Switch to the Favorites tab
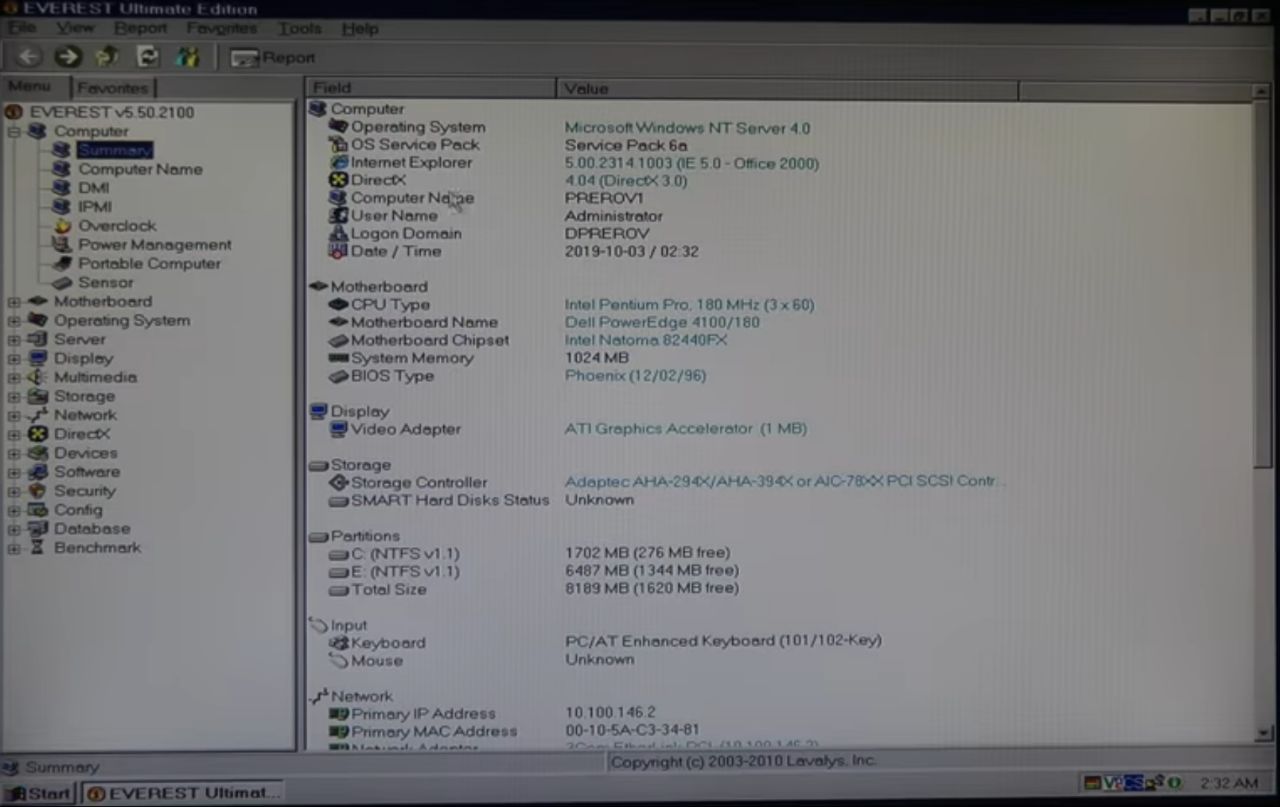 click(x=113, y=88)
